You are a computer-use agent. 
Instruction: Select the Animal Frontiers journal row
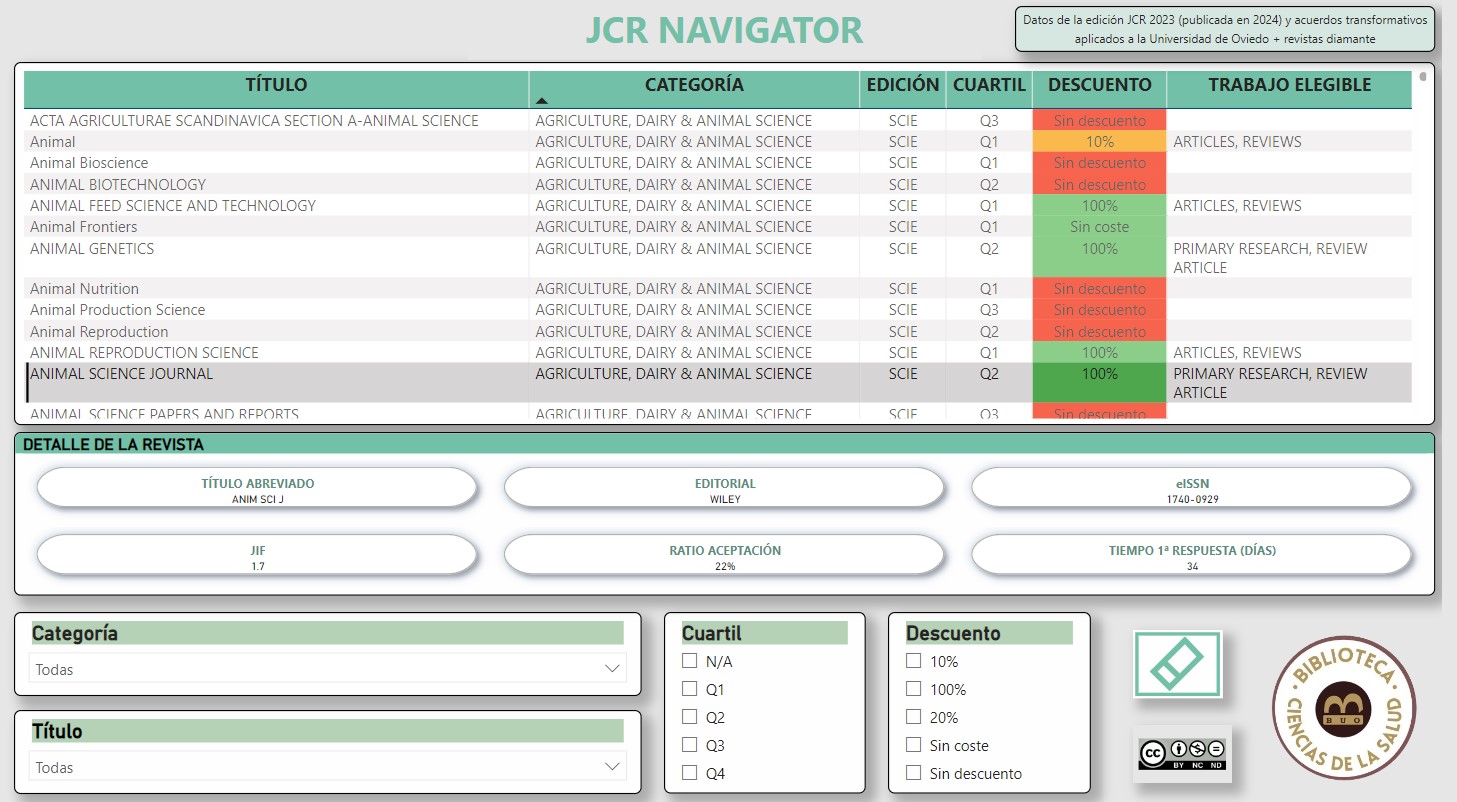tap(84, 227)
